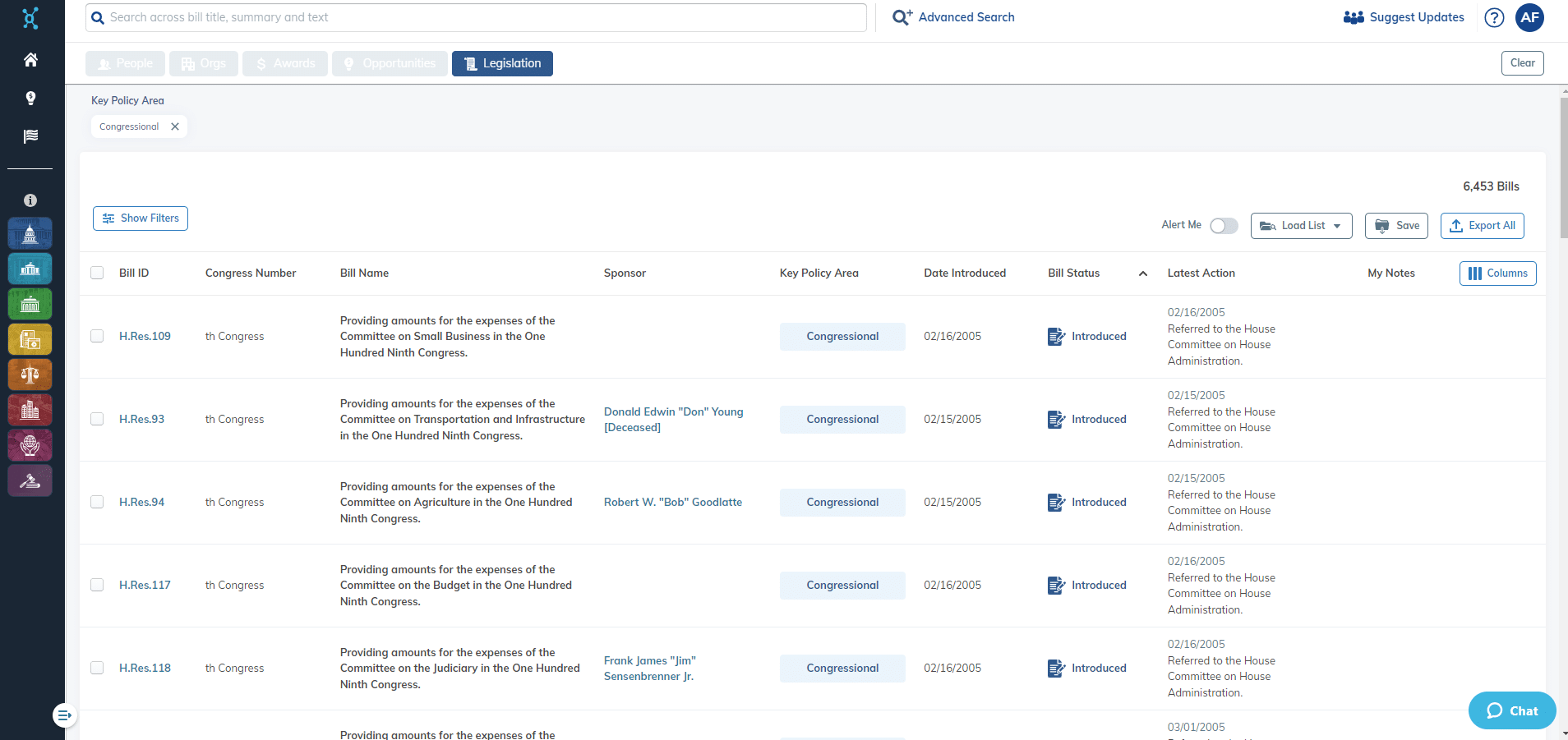Open the flag icon in sidebar

pyautogui.click(x=30, y=136)
